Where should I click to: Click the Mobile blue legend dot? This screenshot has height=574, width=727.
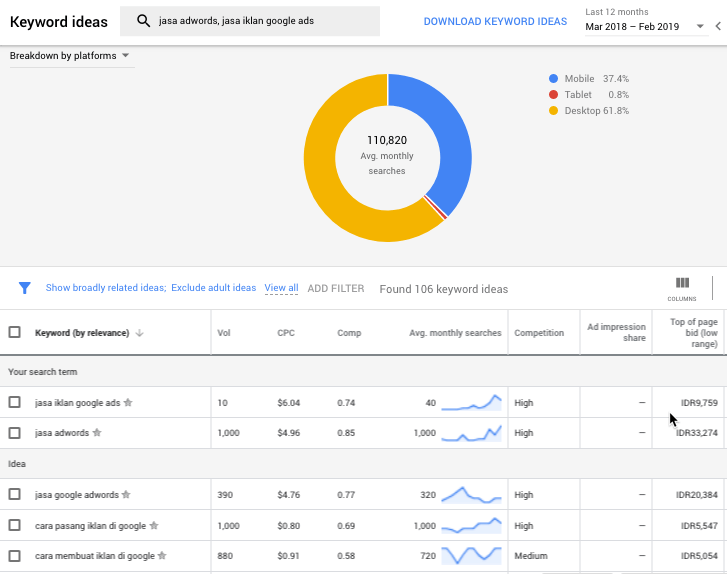[553, 78]
